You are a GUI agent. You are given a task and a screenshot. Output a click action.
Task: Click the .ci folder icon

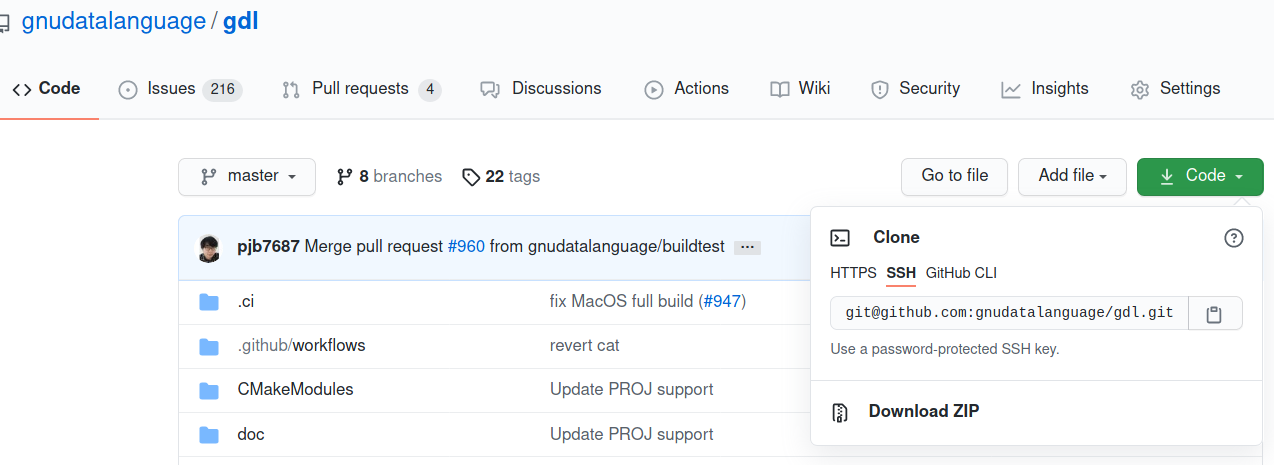pyautogui.click(x=209, y=302)
